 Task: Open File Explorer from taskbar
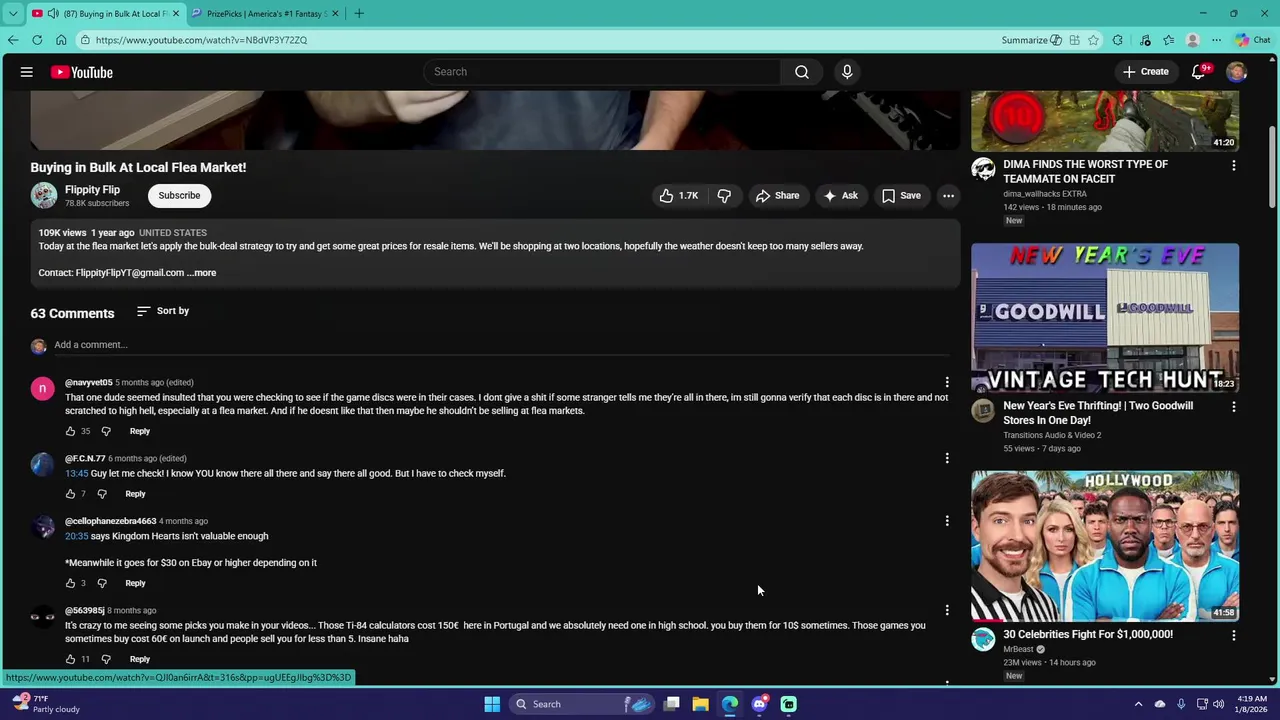point(701,704)
